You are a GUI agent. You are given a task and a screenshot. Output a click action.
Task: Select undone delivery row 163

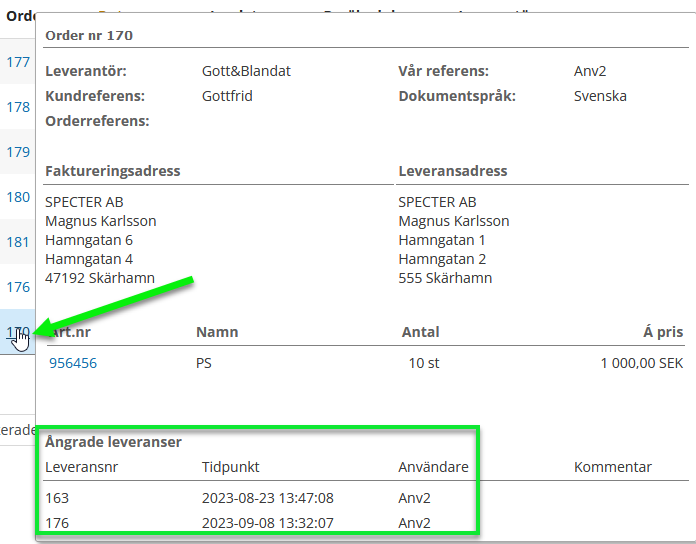click(57, 497)
